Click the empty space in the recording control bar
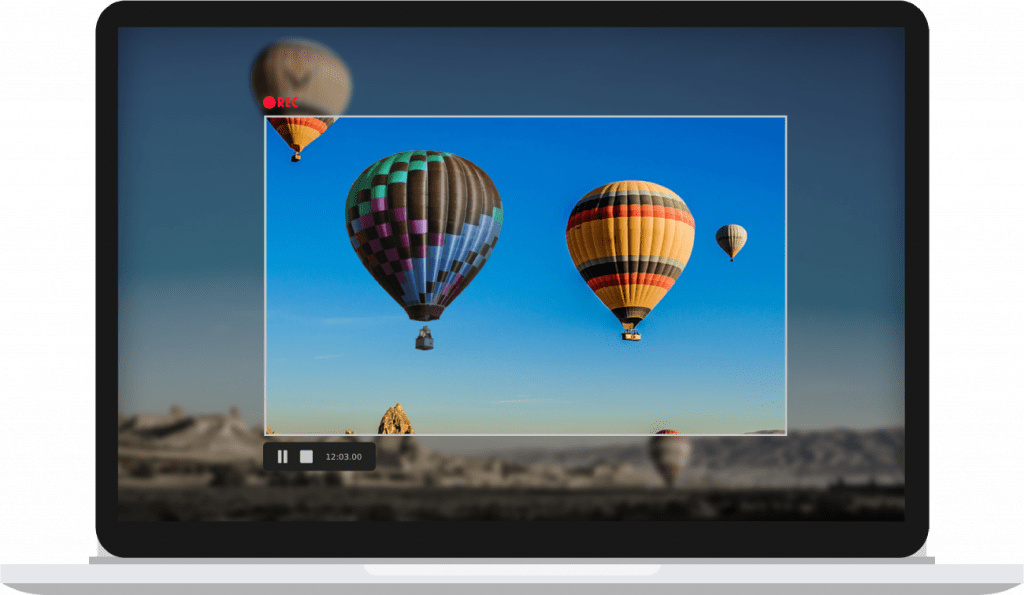 pos(369,457)
